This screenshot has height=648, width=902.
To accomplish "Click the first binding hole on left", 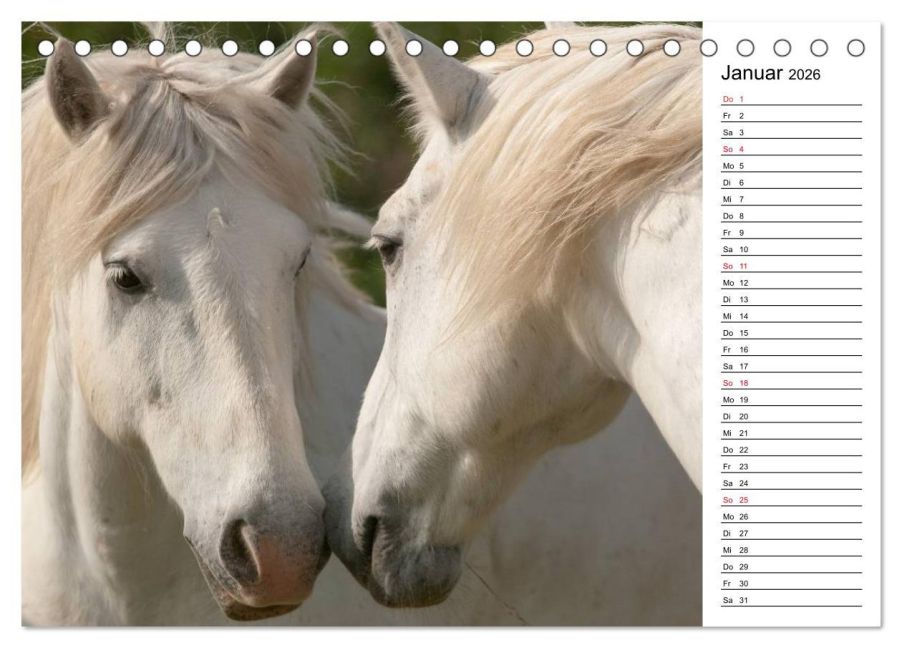I will click(46, 48).
